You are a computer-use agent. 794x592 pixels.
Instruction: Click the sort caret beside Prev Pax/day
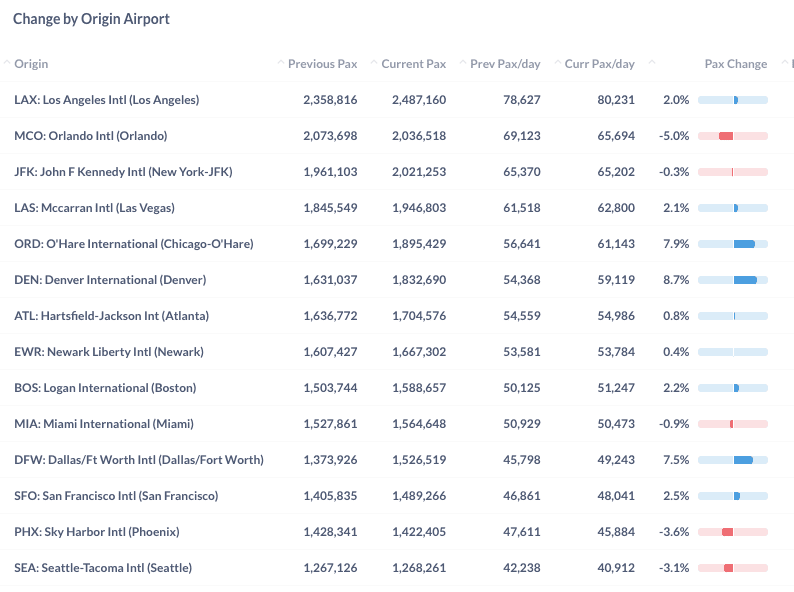[x=462, y=63]
